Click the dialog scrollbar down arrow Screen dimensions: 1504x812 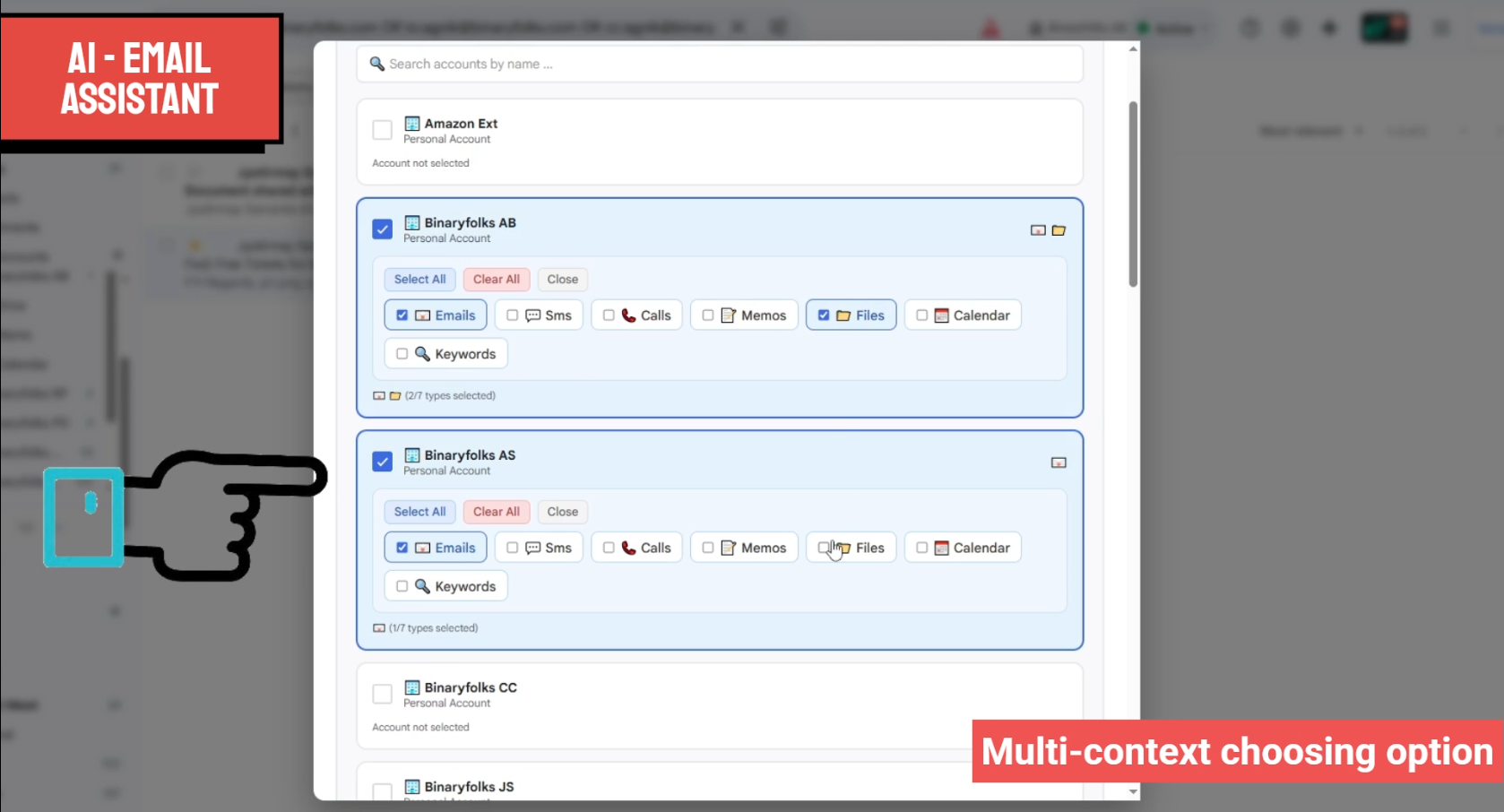coord(1133,791)
